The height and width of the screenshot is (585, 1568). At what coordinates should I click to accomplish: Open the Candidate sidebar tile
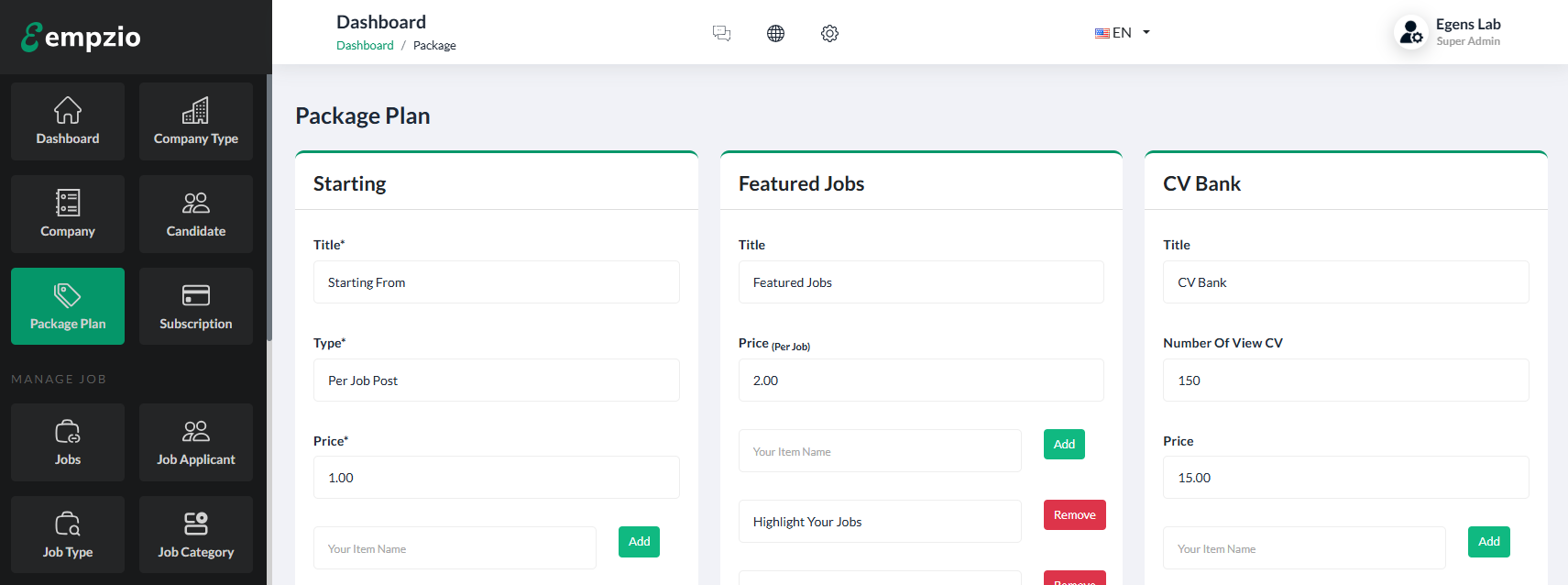coord(196,215)
